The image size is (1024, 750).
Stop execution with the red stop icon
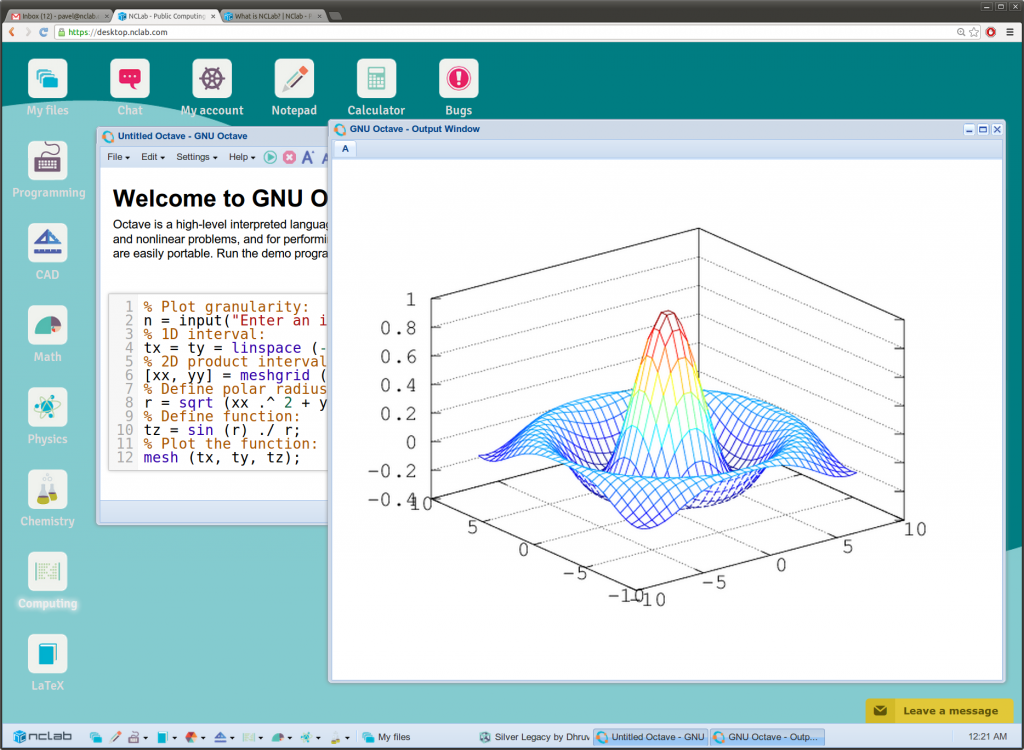pyautogui.click(x=289, y=157)
